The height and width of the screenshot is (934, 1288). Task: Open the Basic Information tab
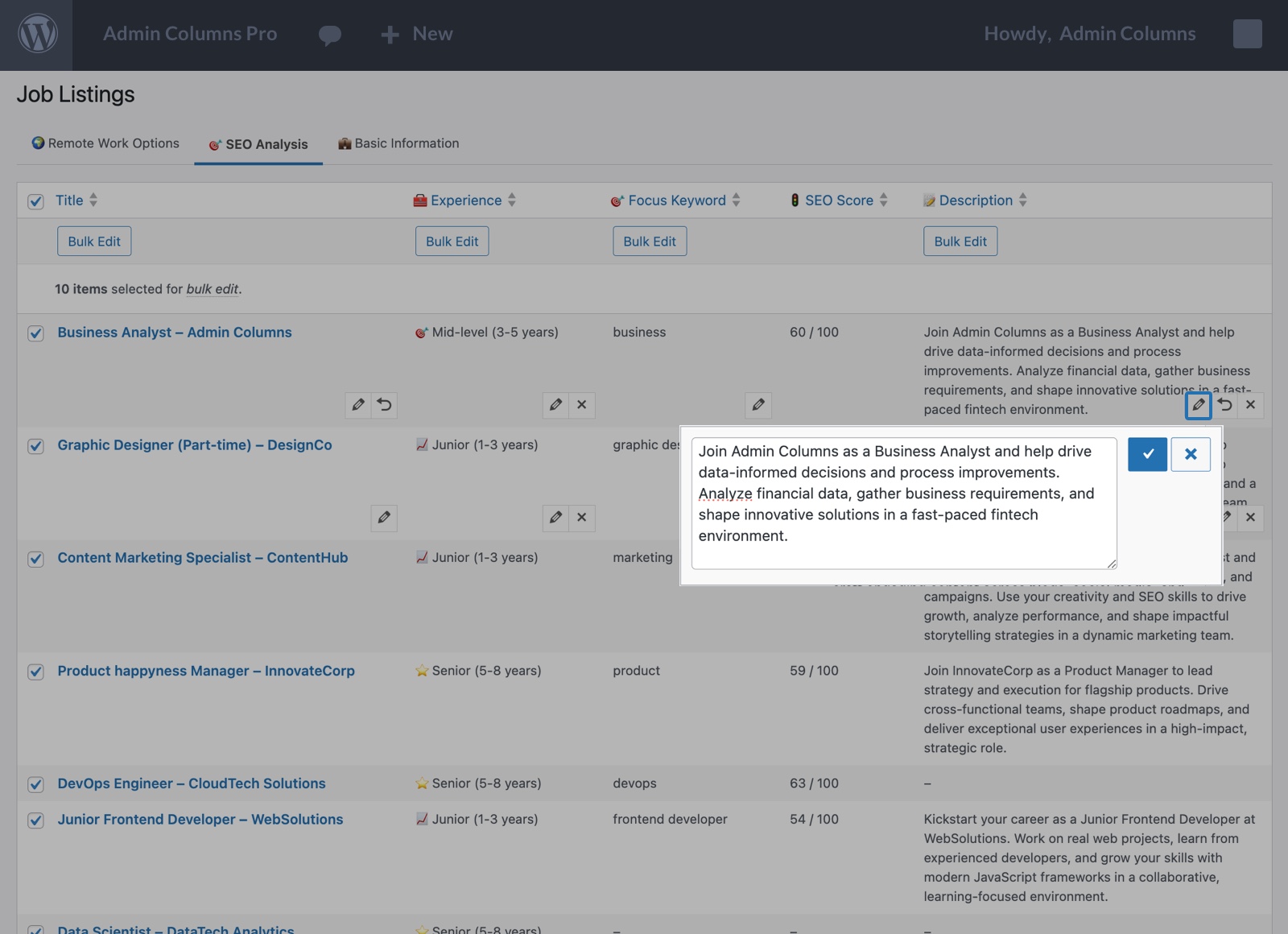click(398, 143)
